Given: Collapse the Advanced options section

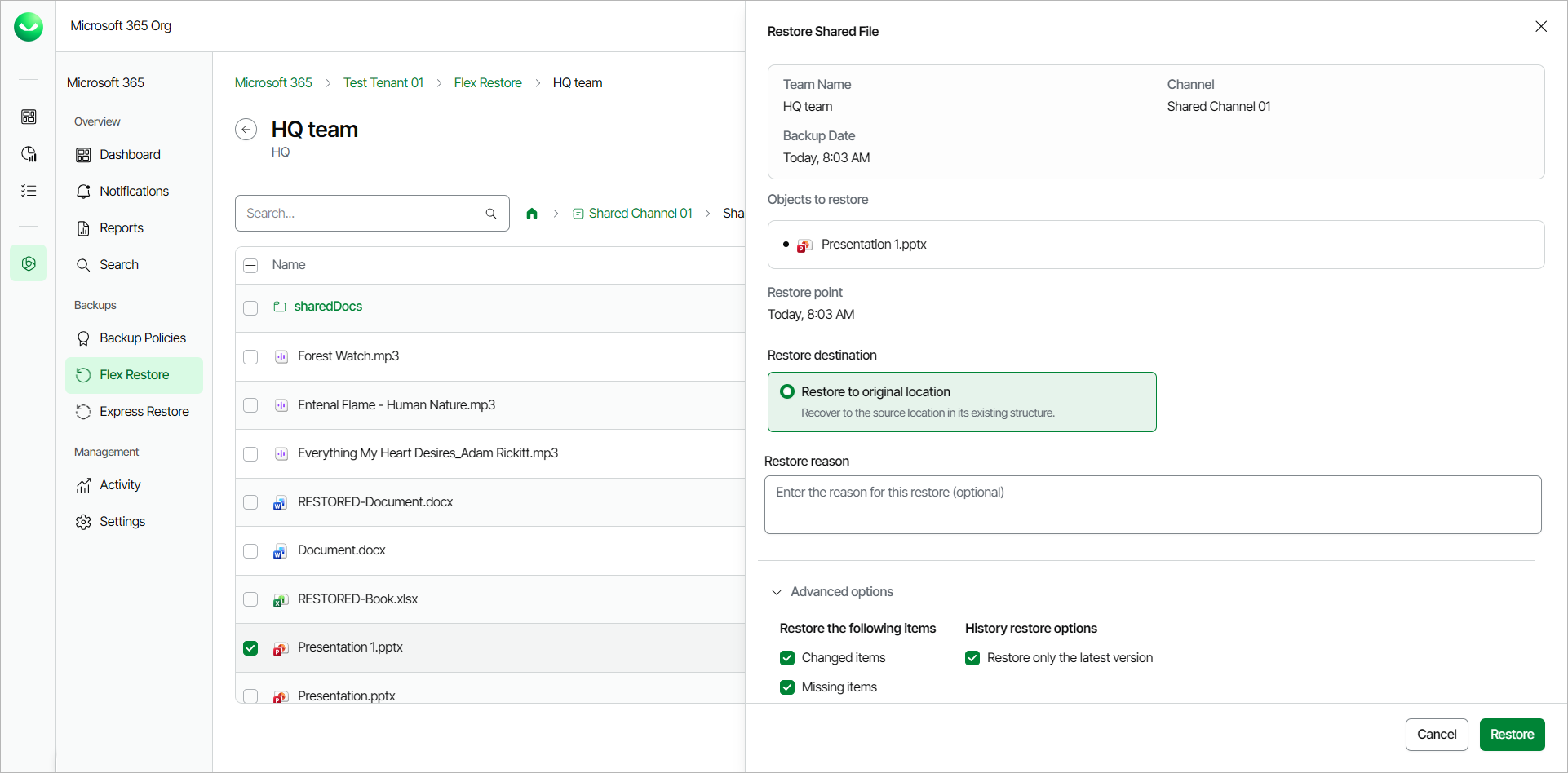Looking at the screenshot, I should (832, 592).
